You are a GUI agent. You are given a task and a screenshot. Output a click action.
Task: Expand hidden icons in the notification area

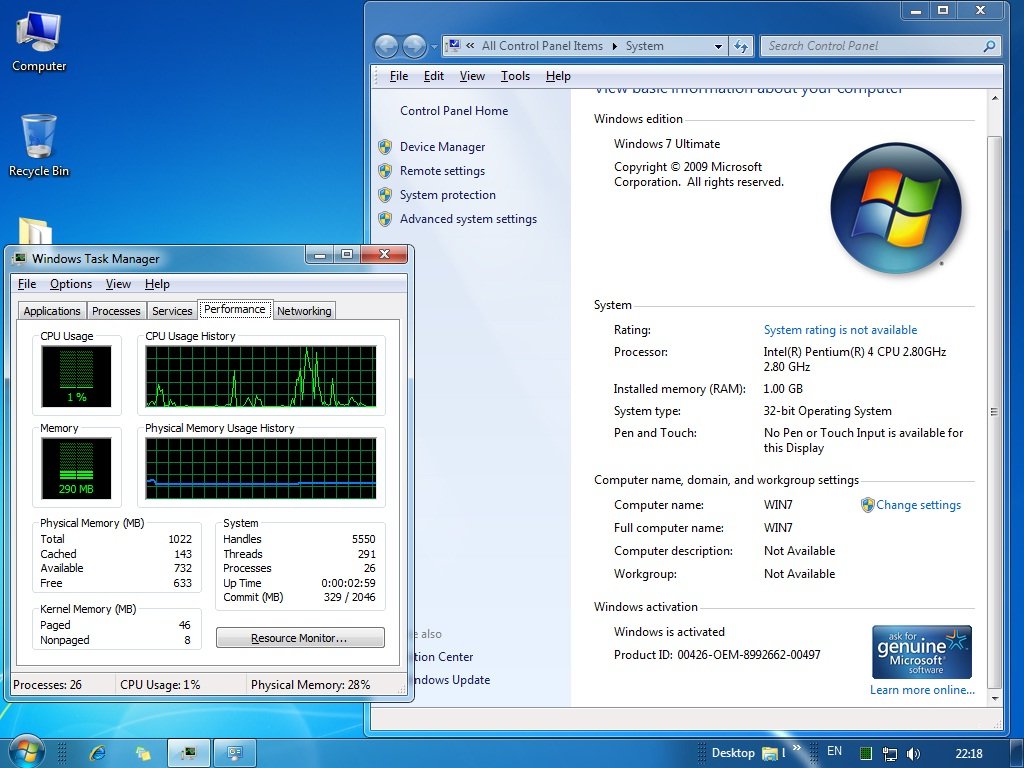point(796,747)
